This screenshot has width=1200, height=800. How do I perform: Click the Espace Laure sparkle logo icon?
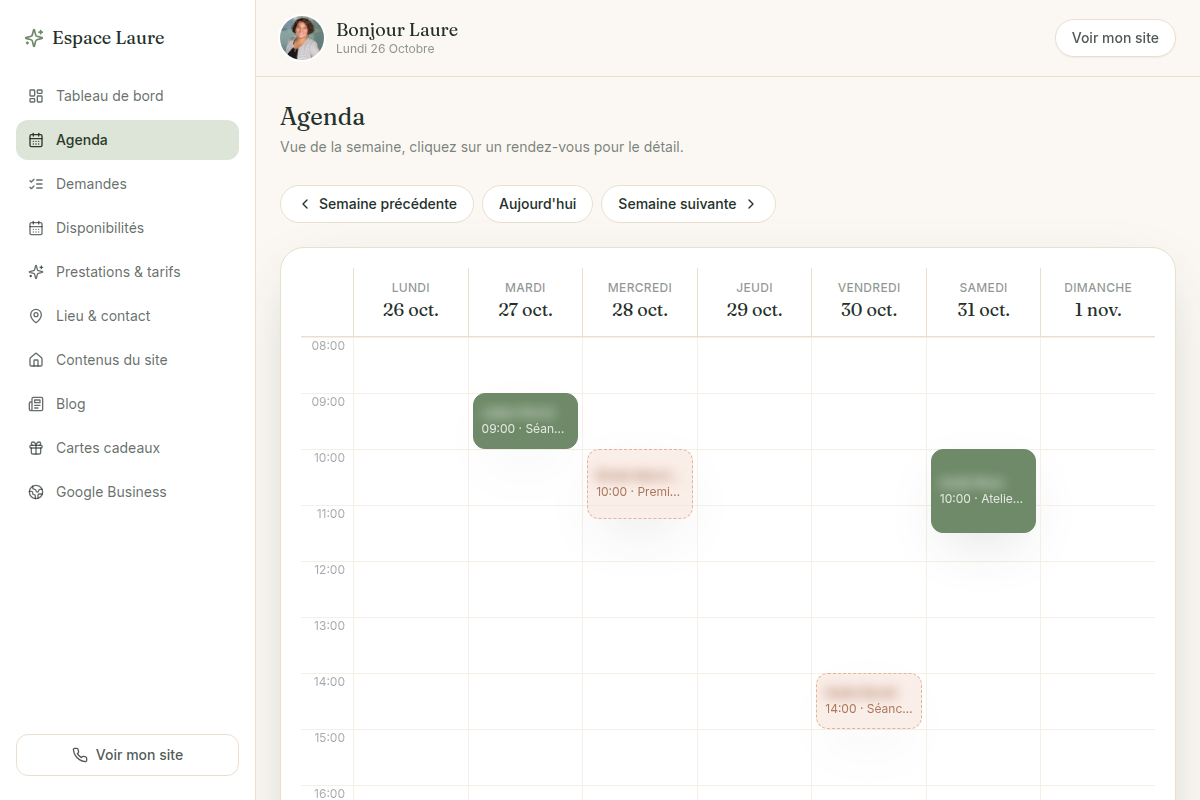click(x=34, y=38)
